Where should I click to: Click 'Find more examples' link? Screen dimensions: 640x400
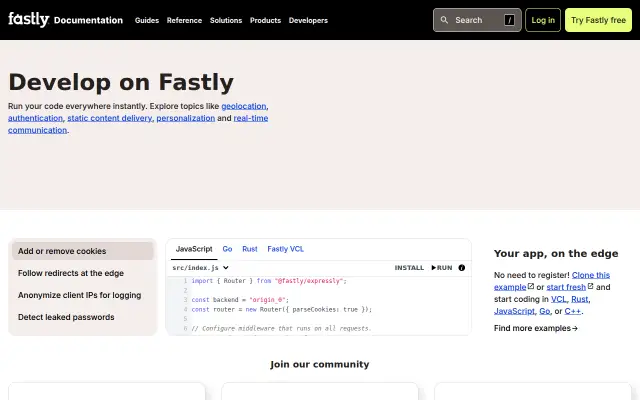click(x=536, y=328)
